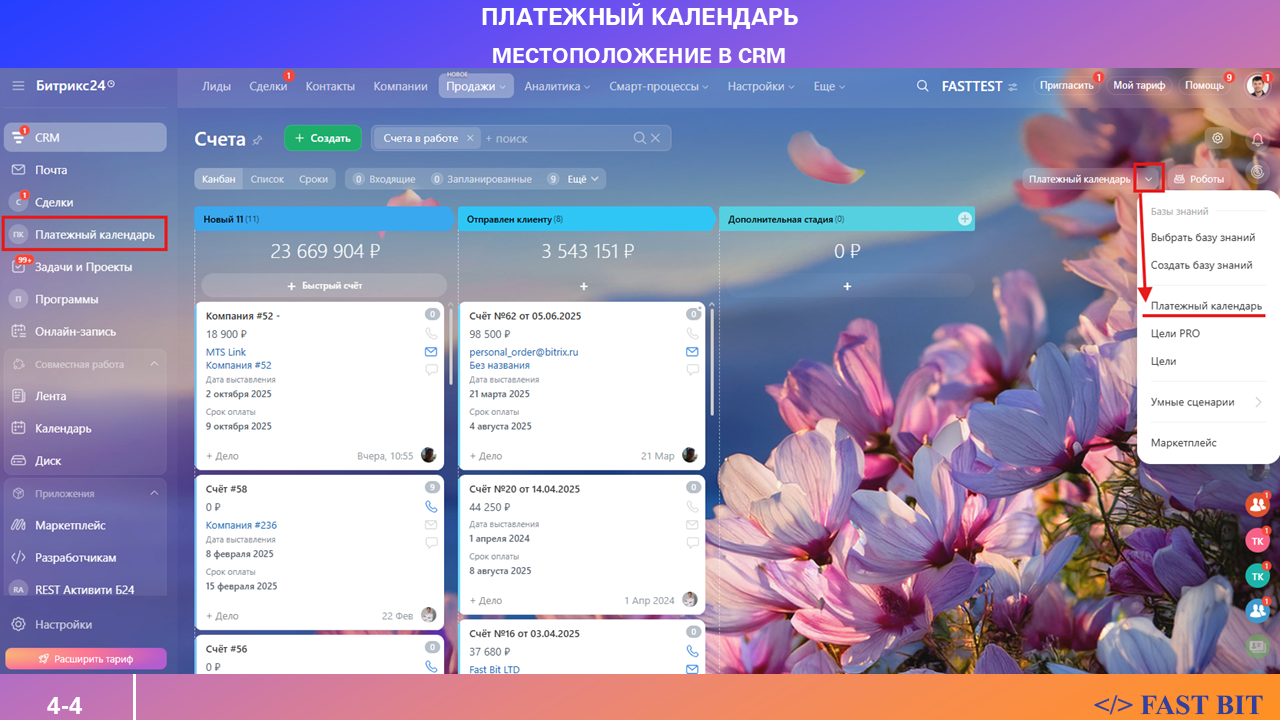Click the mail icon on the Компания #52 card
Screen dimensions: 1280x720
click(431, 352)
